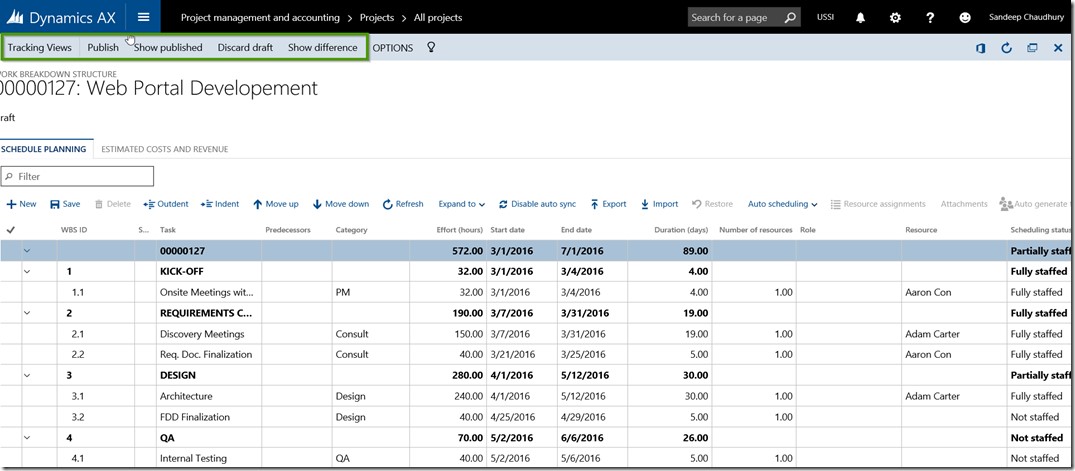Viewport: 1075px width, 471px height.
Task: Open the Expand to dropdown
Action: [x=461, y=204]
